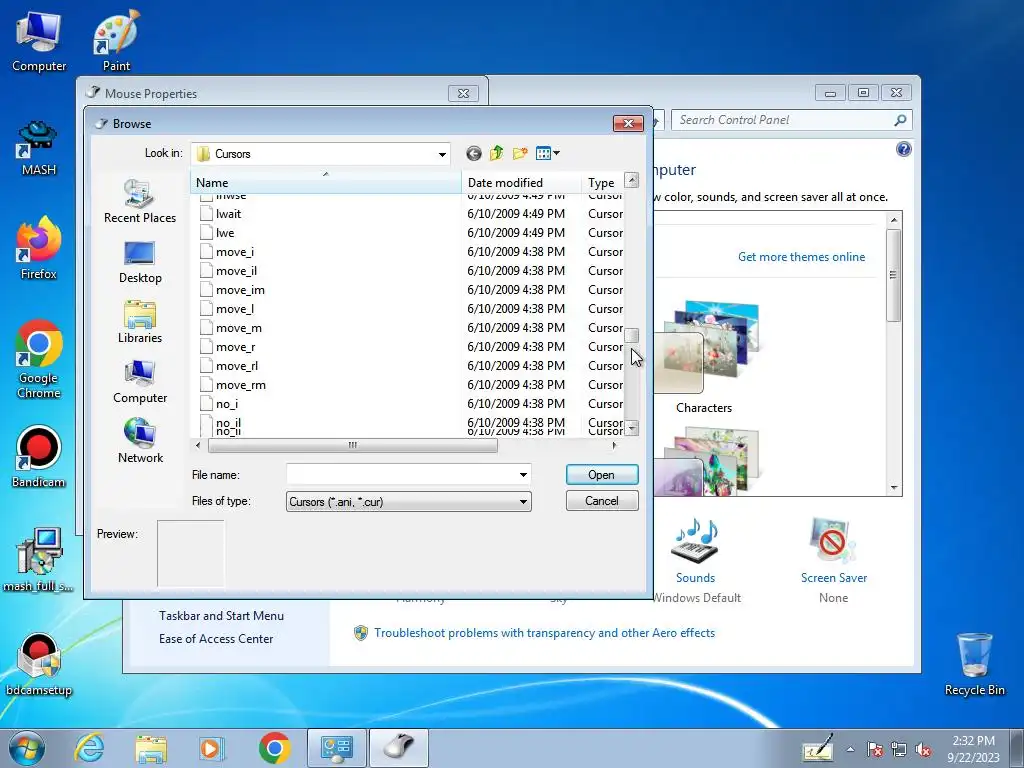Image resolution: width=1024 pixels, height=768 pixels.
Task: Click Get more themes online link
Action: pos(801,257)
